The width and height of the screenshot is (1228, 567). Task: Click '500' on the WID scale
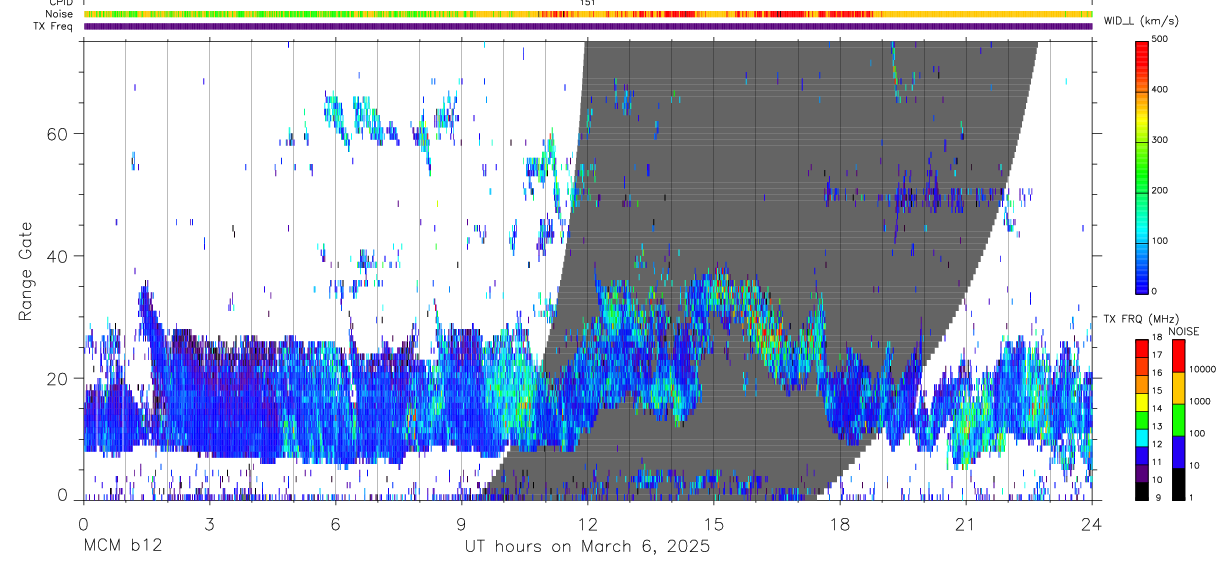point(1160,39)
